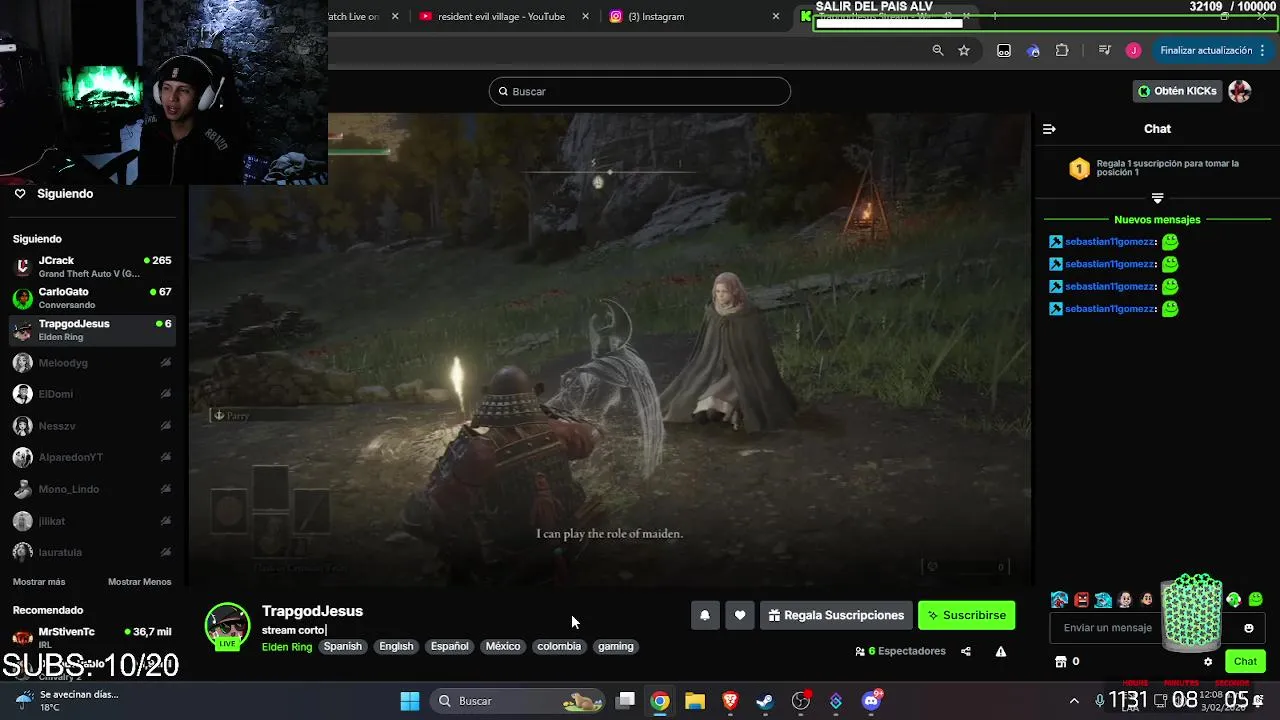The width and height of the screenshot is (1280, 720).
Task: Collapse list with Mostrar Menos
Action: pyautogui.click(x=140, y=582)
